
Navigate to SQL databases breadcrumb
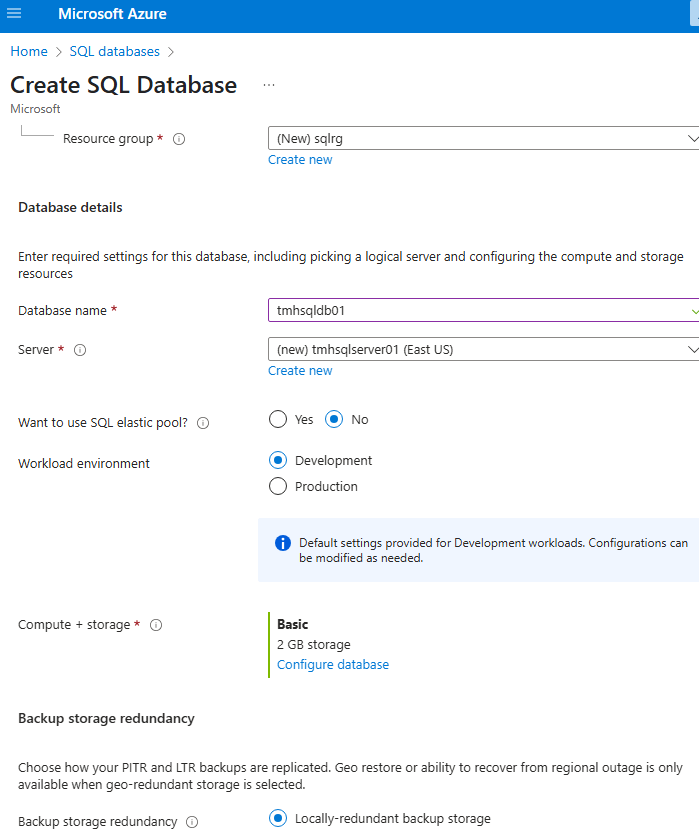pyautogui.click(x=114, y=51)
